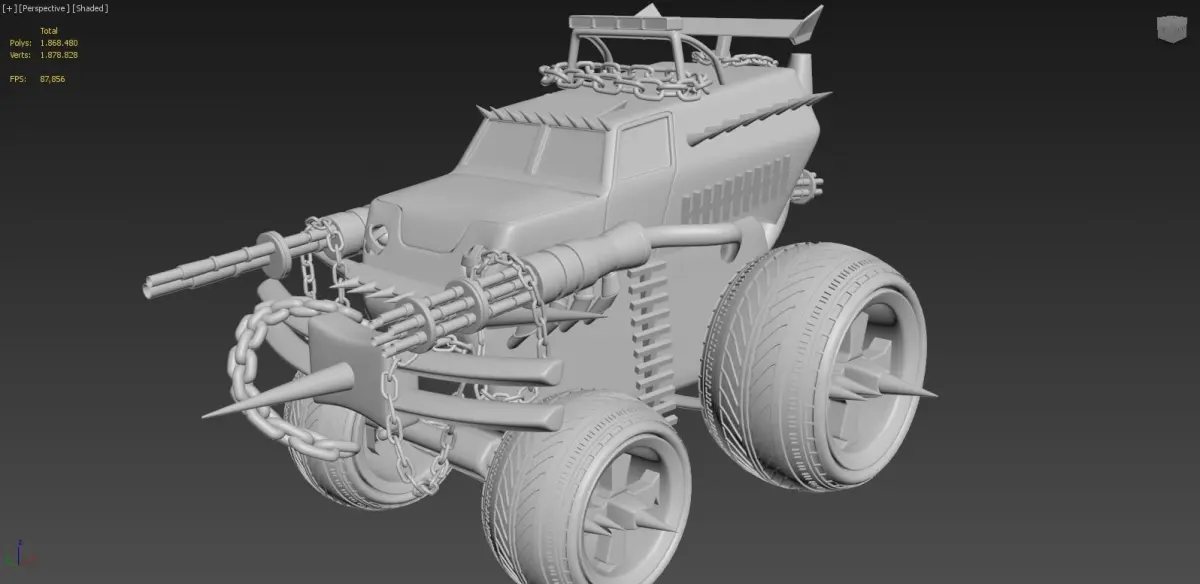1200x584 pixels.
Task: Click the Verts count value 1.878.828
Action: [x=59, y=55]
